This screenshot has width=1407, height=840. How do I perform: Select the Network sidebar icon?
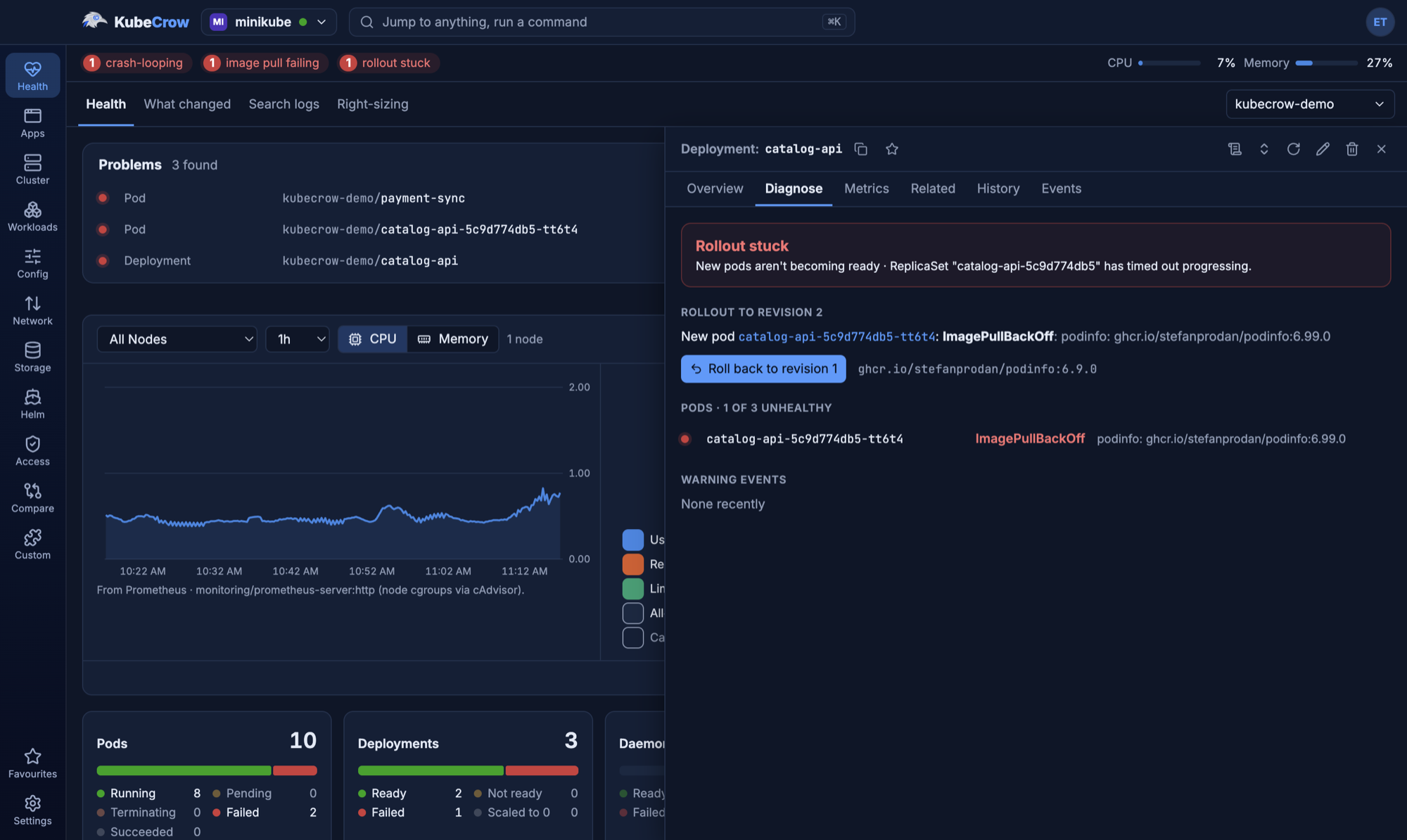[x=32, y=310]
